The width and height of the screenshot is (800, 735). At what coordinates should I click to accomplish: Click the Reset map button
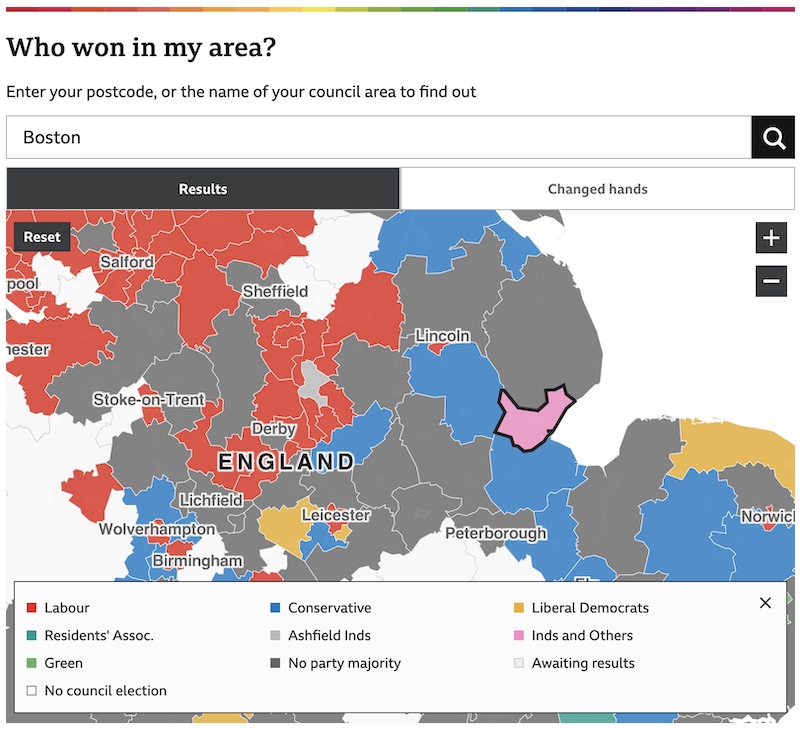coord(42,237)
